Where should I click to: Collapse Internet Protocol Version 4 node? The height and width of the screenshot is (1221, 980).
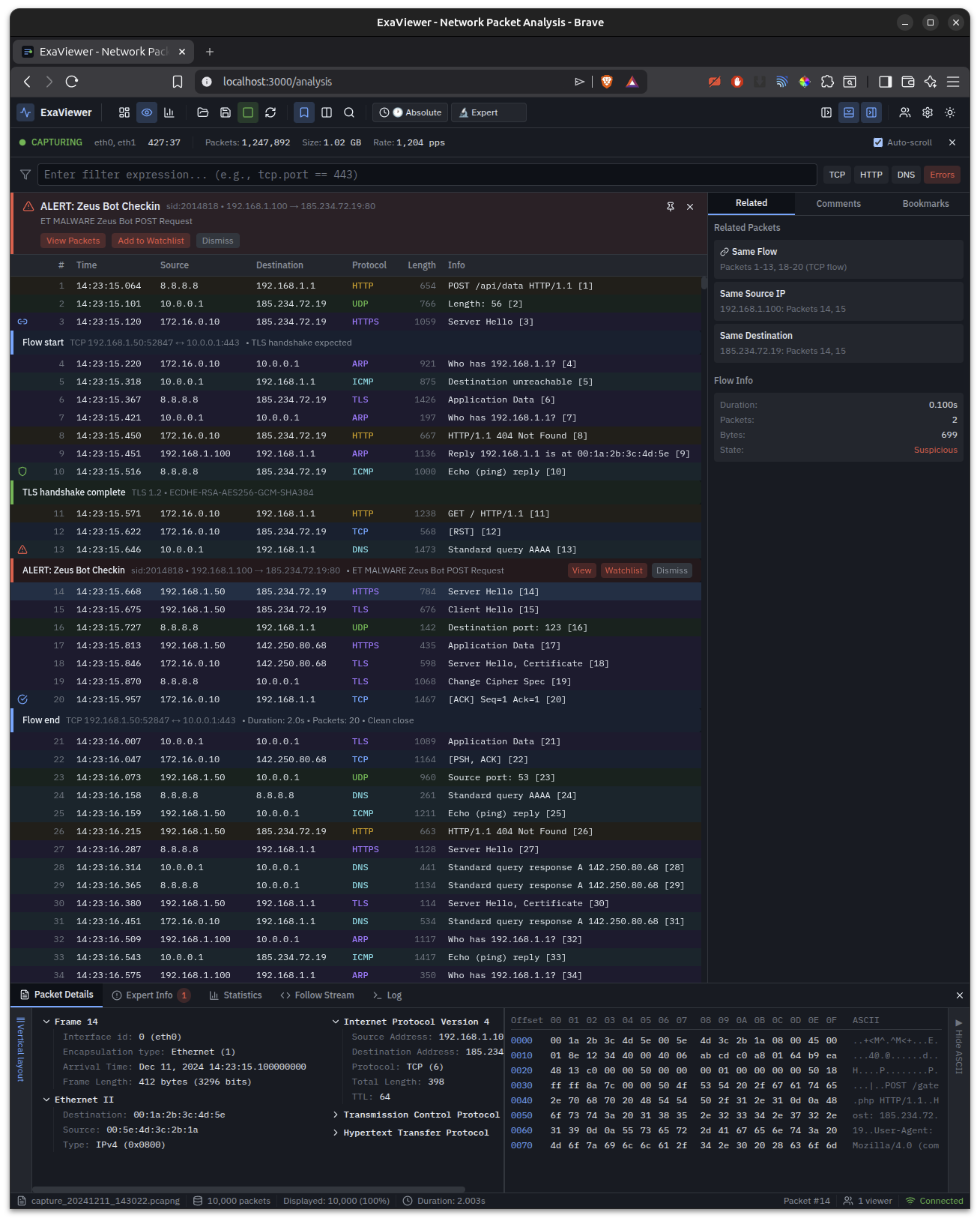pos(336,1022)
